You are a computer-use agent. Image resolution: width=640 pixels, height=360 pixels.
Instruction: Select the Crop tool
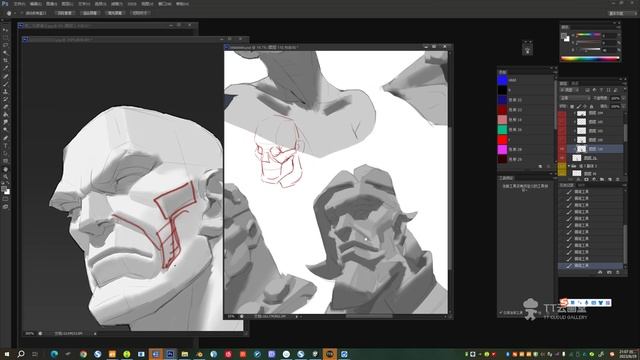click(x=5, y=61)
